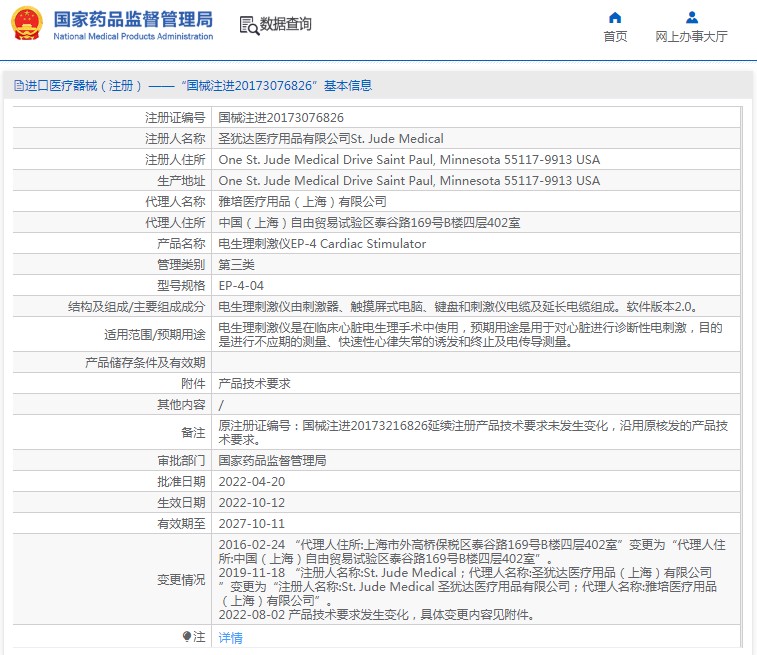Click National Medical Products Administration subtitle
The height and width of the screenshot is (655, 757).
[133, 36]
